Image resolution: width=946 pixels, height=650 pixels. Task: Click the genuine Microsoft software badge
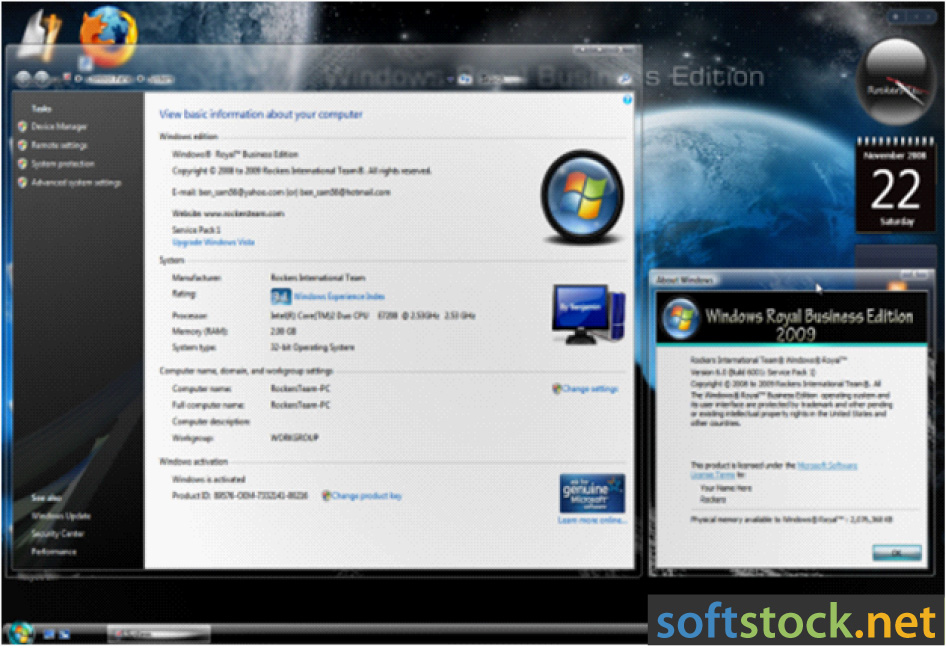click(592, 493)
